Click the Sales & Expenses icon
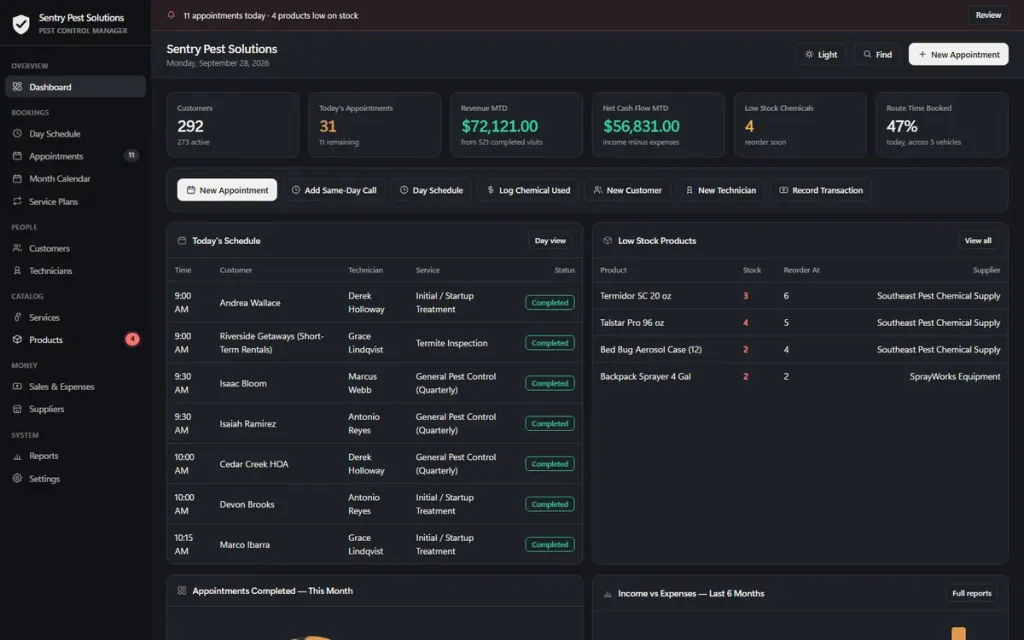This screenshot has width=1024, height=640. pyautogui.click(x=17, y=387)
